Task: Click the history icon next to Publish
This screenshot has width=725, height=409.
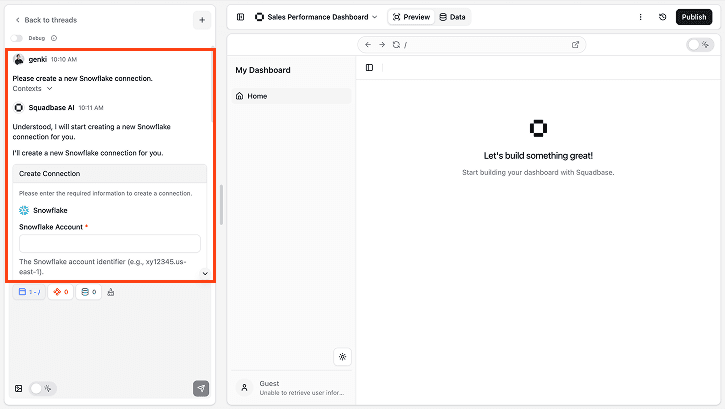Action: pos(663,17)
